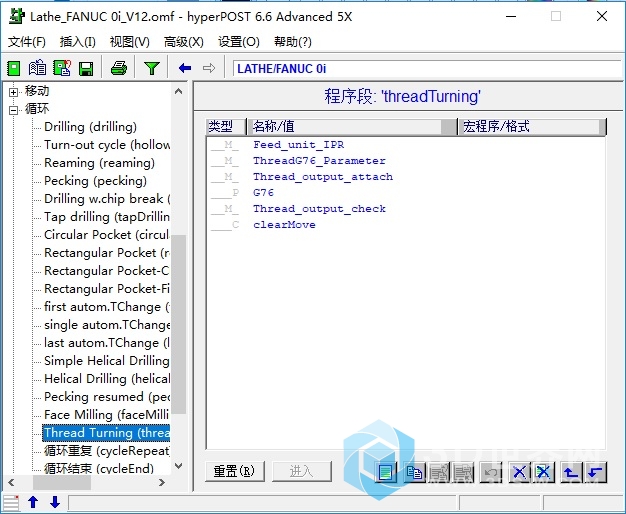Click the 名称/值 column header
Image resolution: width=626 pixels, height=514 pixels.
(x=352, y=127)
